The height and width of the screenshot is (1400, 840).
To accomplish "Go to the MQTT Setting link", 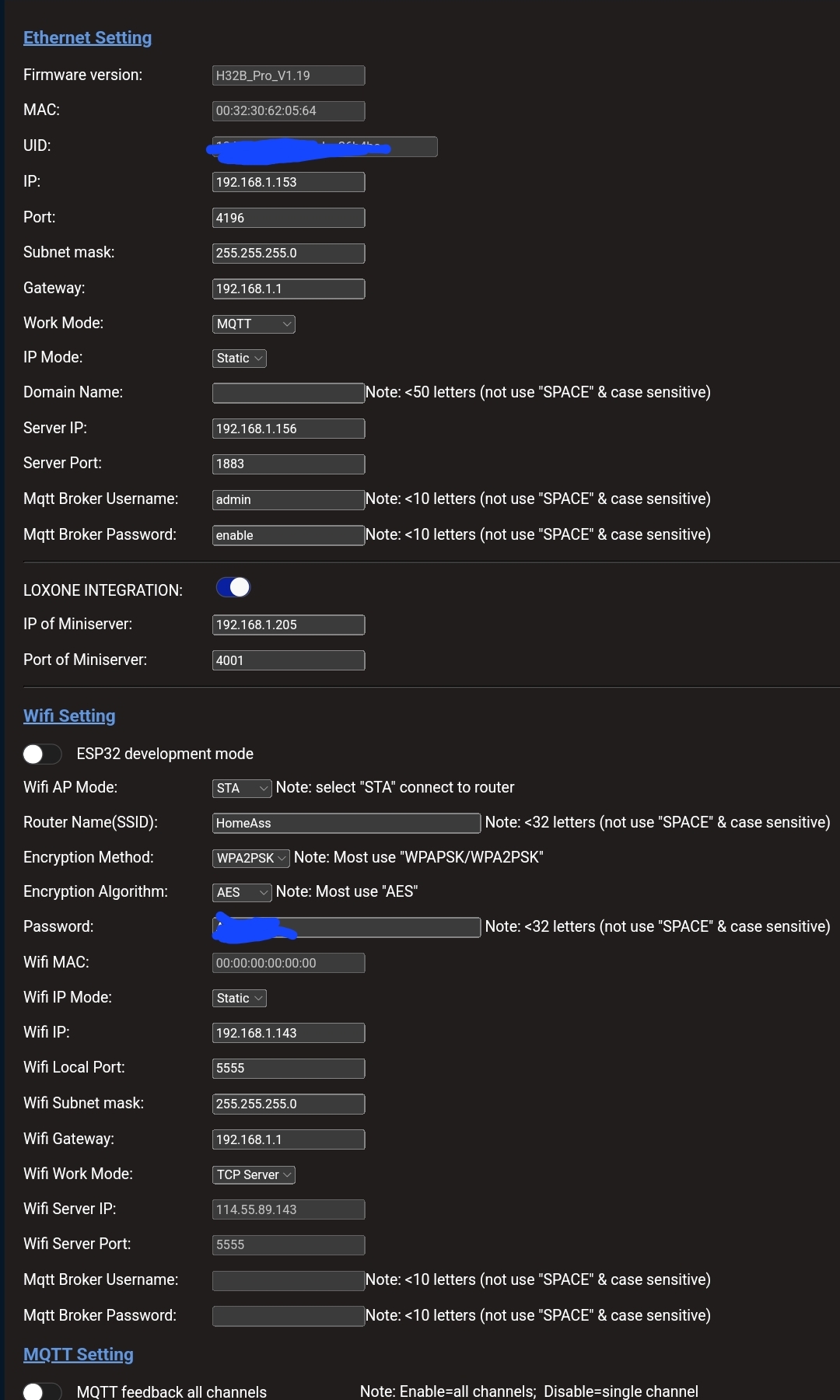I will tap(79, 1354).
